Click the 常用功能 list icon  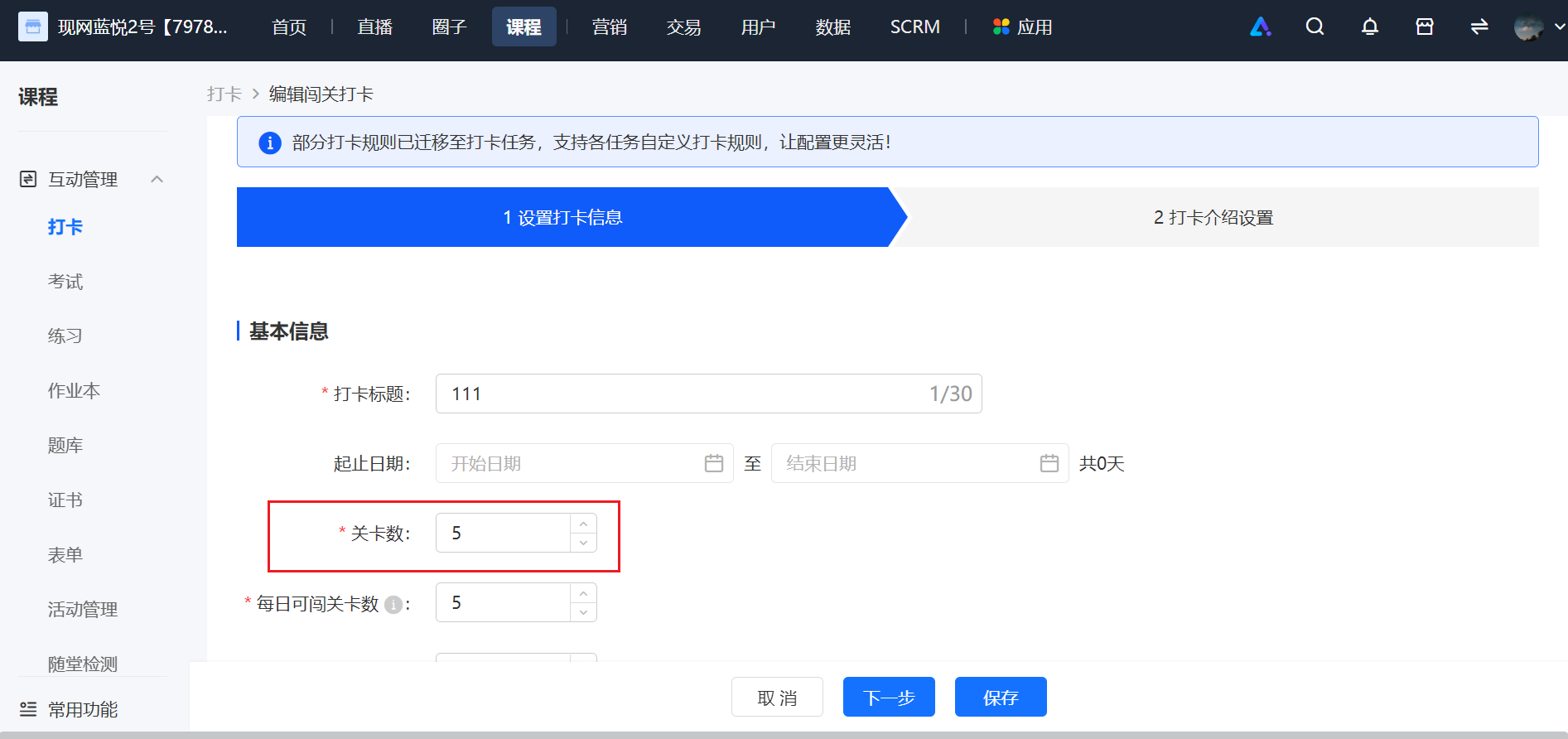pos(28,709)
